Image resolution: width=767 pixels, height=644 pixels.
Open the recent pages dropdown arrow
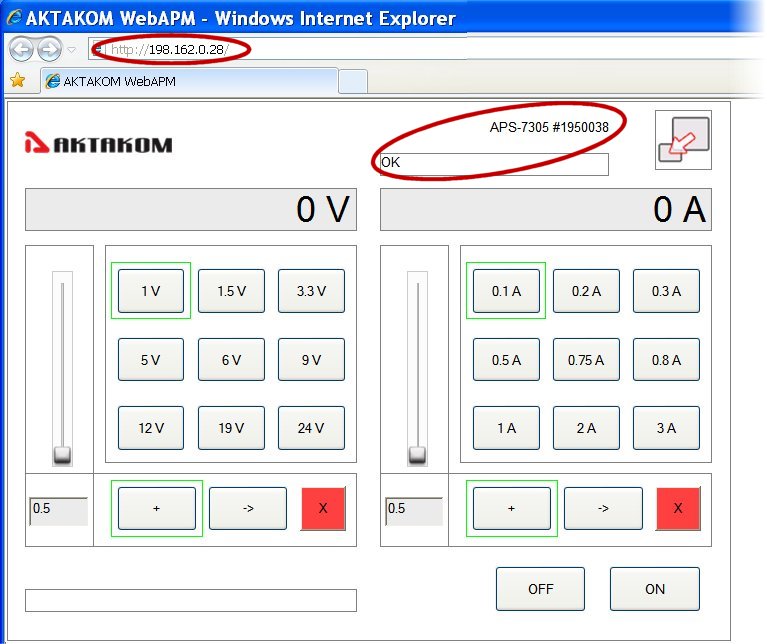(71, 49)
